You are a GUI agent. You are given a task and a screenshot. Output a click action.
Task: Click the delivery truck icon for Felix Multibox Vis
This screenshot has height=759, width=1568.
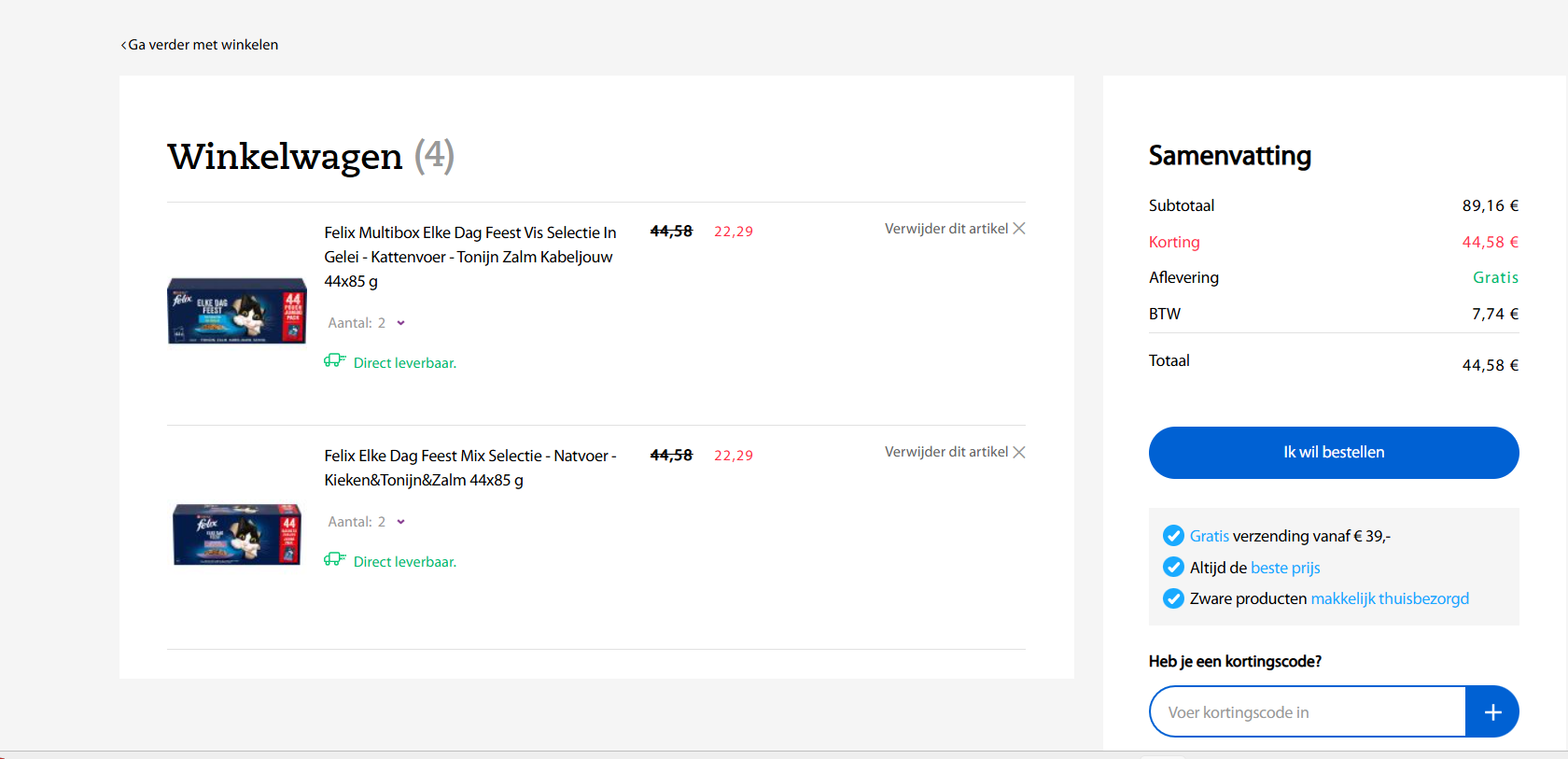coord(335,361)
